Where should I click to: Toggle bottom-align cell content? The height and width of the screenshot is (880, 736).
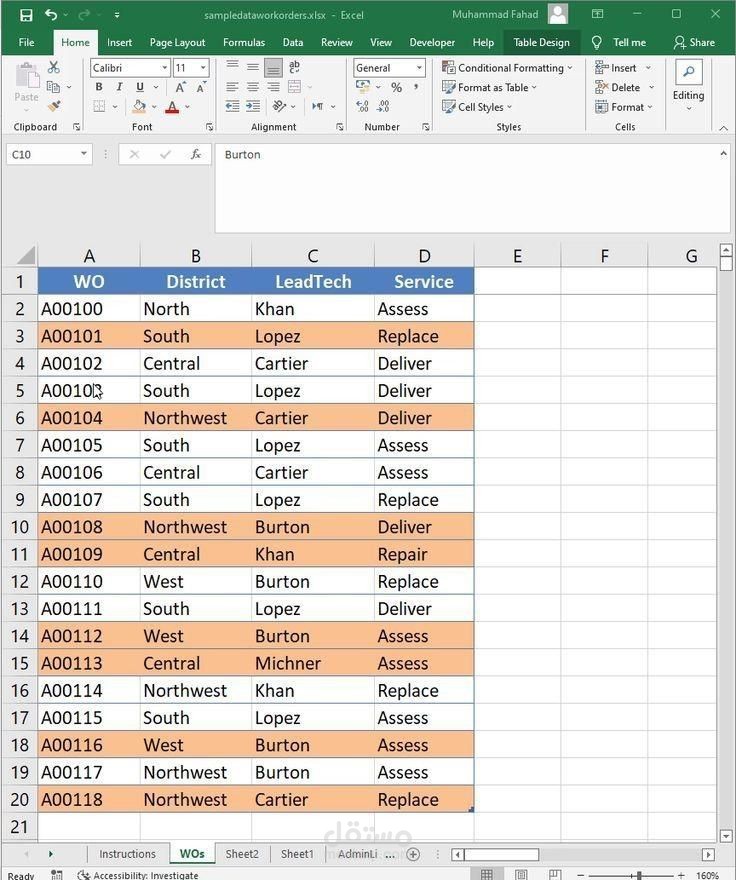point(273,68)
